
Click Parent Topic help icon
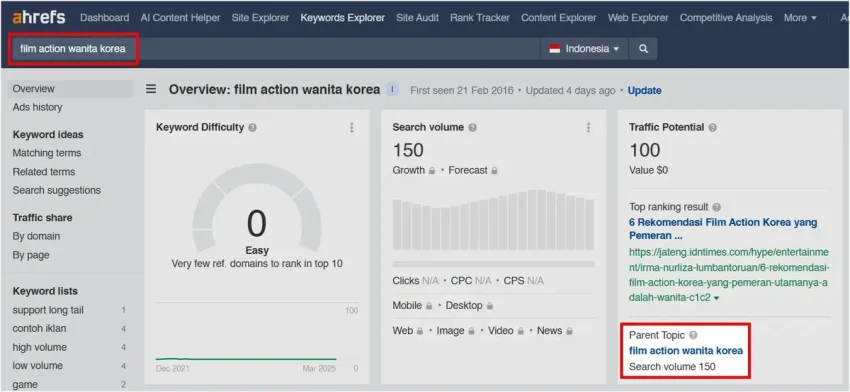tap(693, 335)
